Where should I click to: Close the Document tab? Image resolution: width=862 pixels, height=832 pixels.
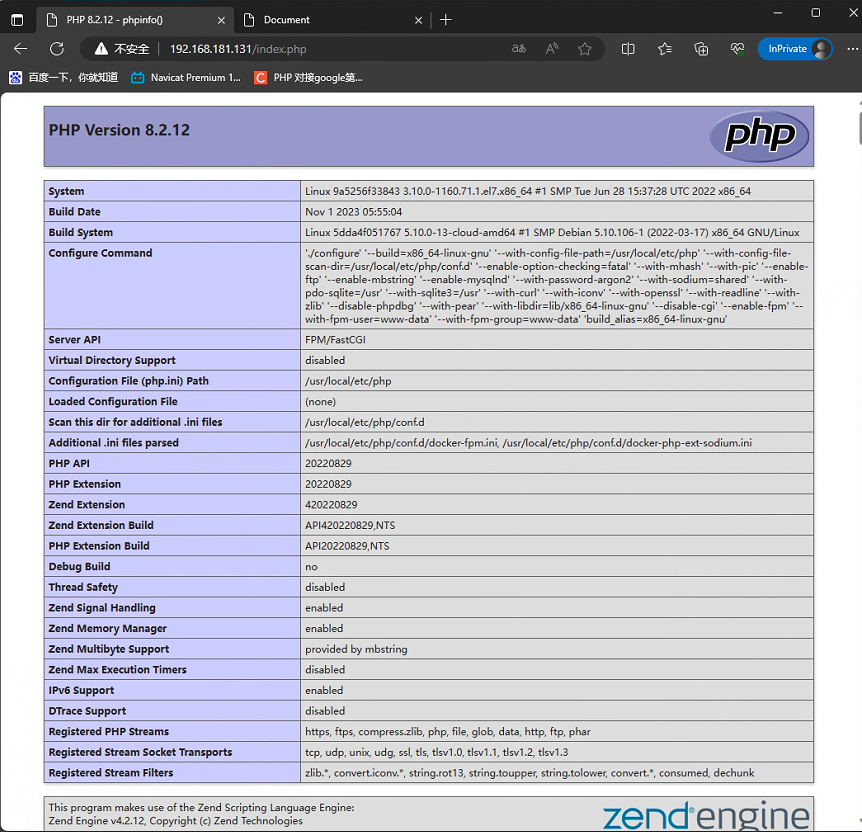pyautogui.click(x=418, y=20)
